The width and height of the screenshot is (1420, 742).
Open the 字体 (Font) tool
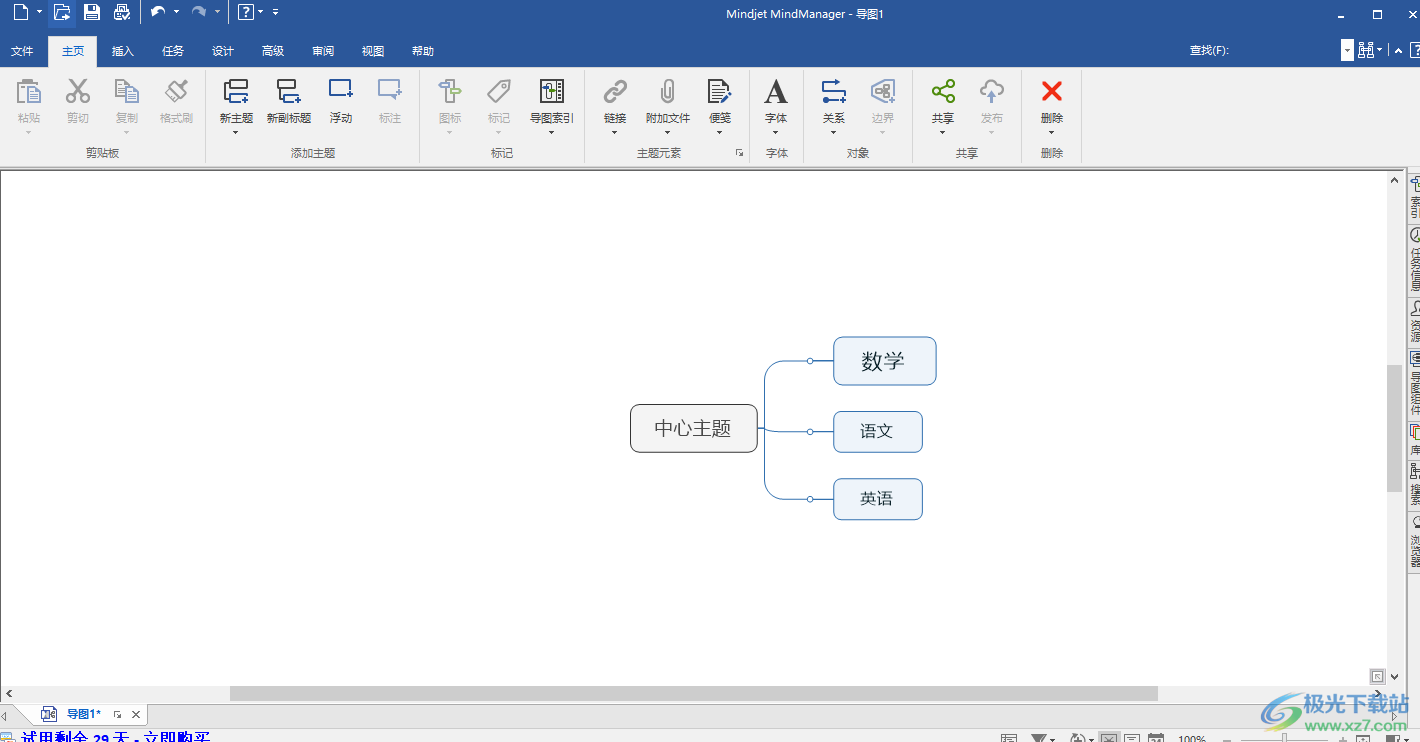click(776, 92)
